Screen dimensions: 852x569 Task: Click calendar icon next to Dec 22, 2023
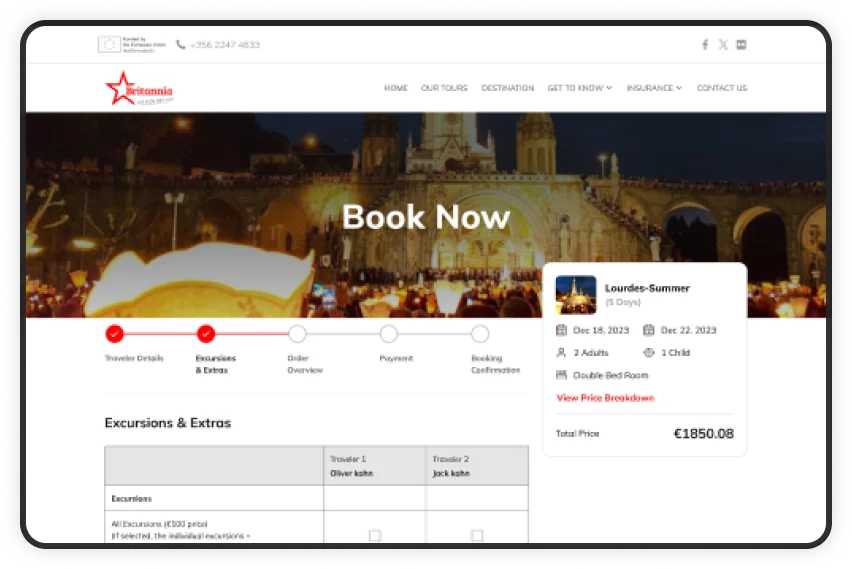coord(649,330)
